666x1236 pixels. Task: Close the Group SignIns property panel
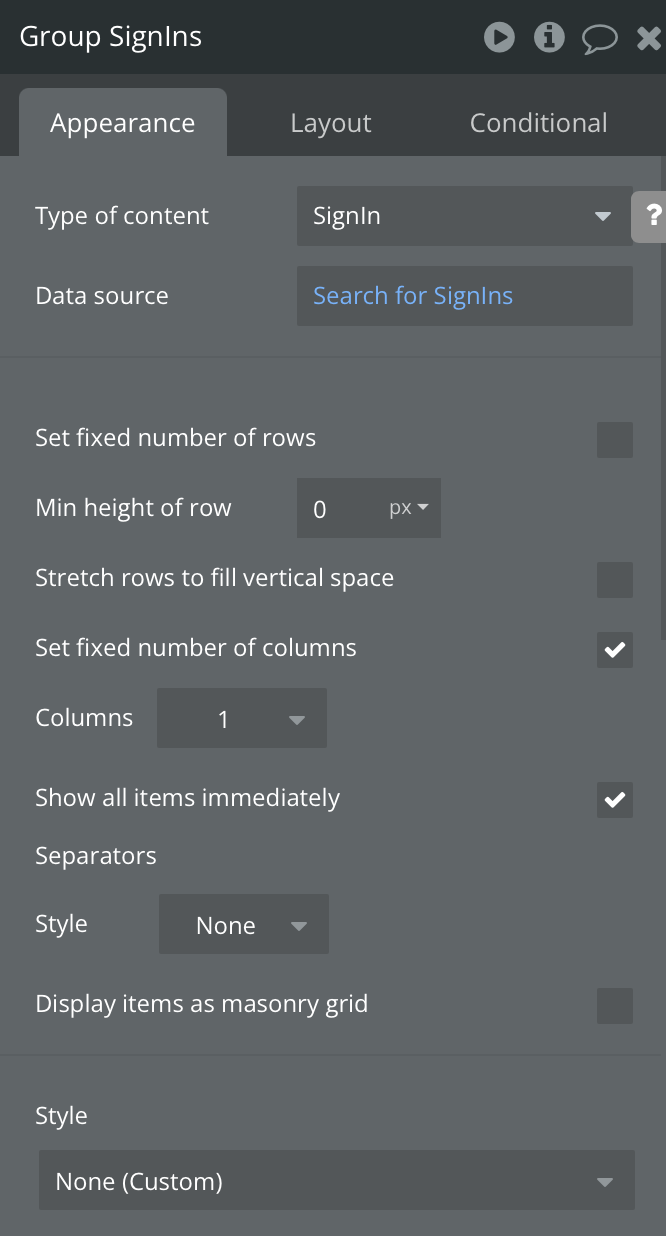click(648, 39)
